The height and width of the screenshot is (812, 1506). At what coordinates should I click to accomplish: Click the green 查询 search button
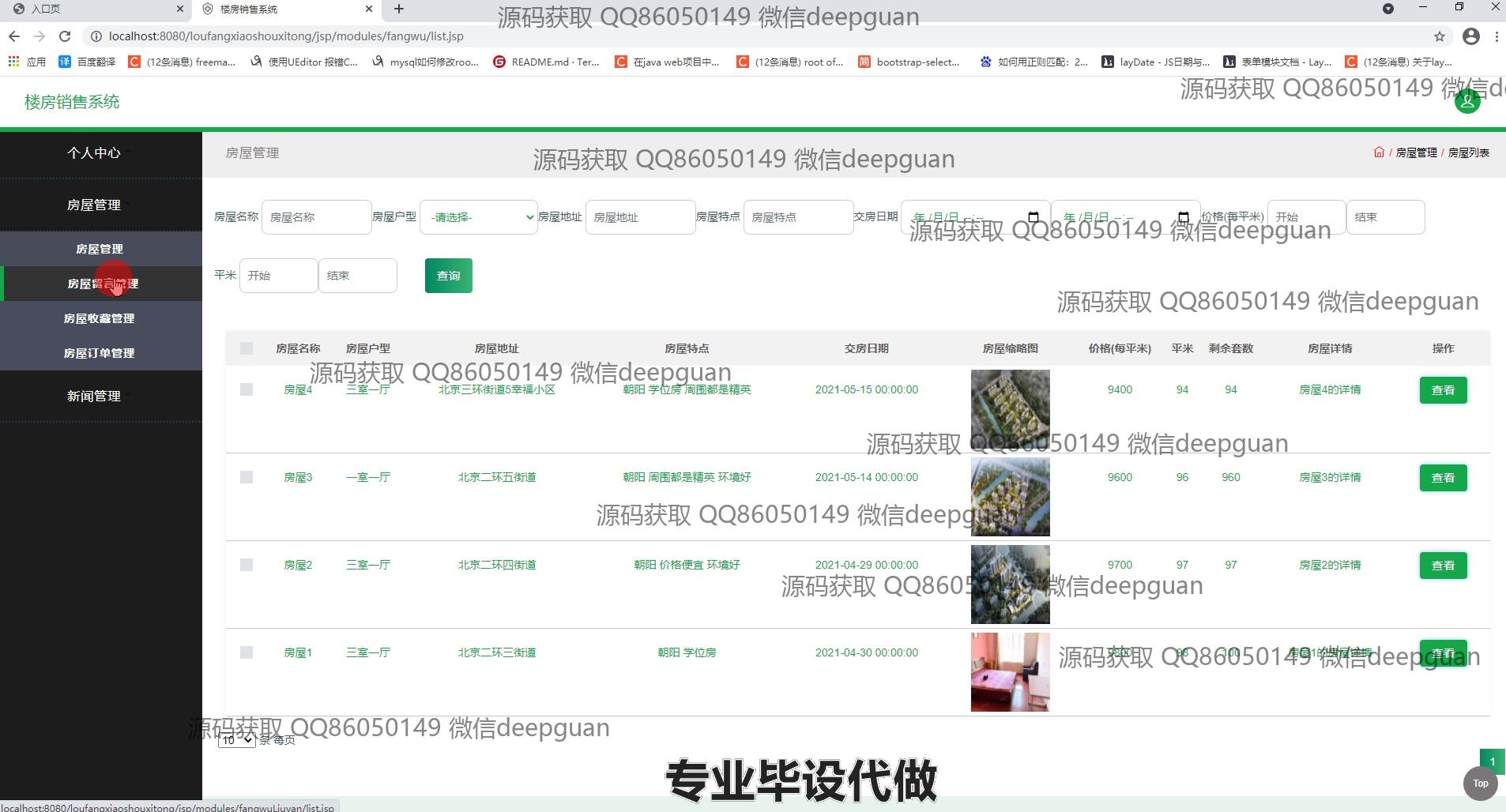[448, 276]
